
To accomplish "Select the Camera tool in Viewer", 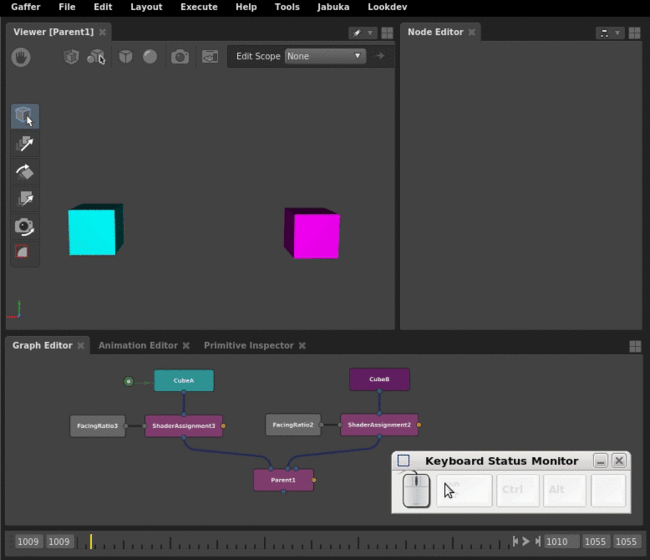I will [x=25, y=226].
